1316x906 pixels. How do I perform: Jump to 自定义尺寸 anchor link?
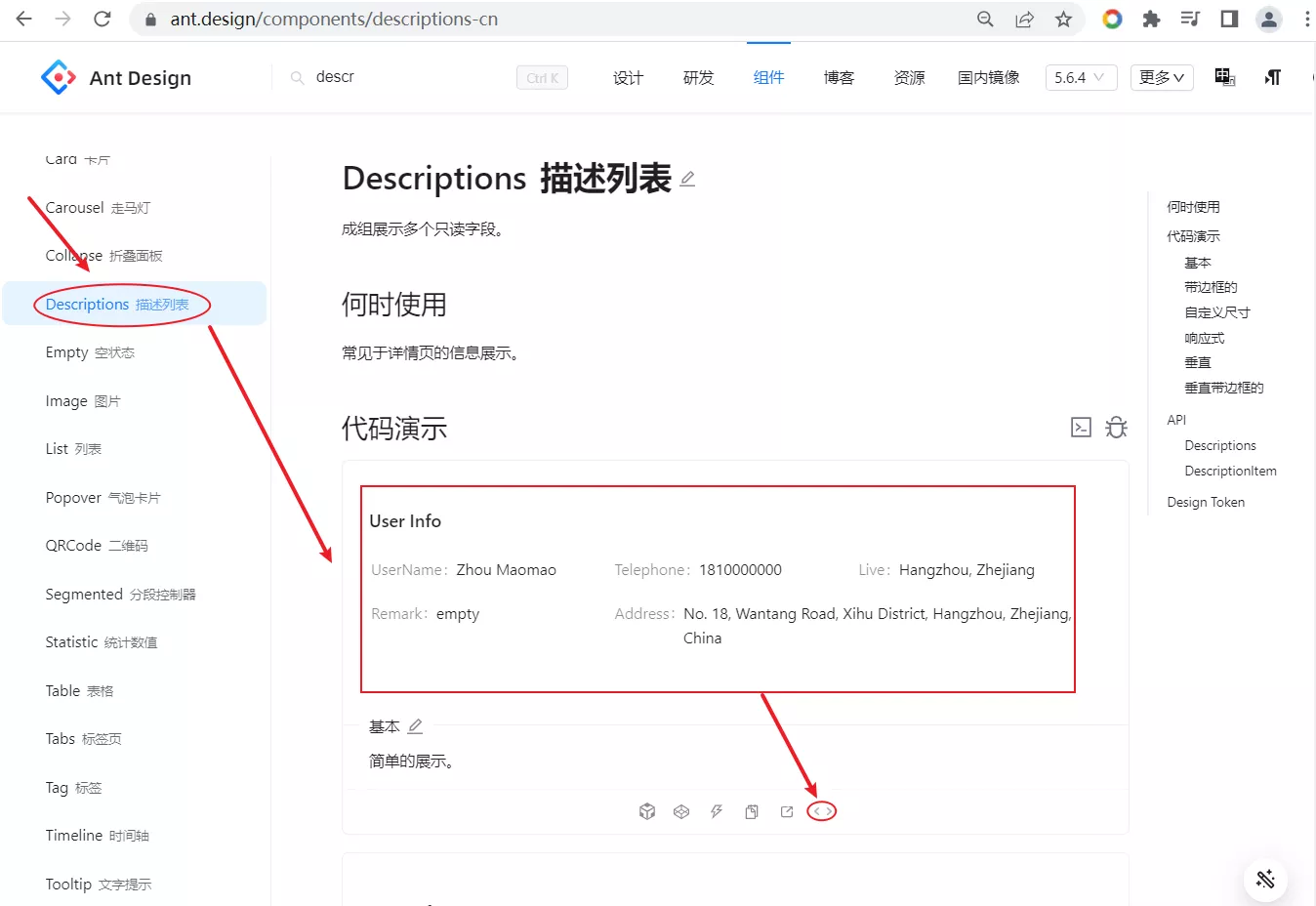point(1217,312)
